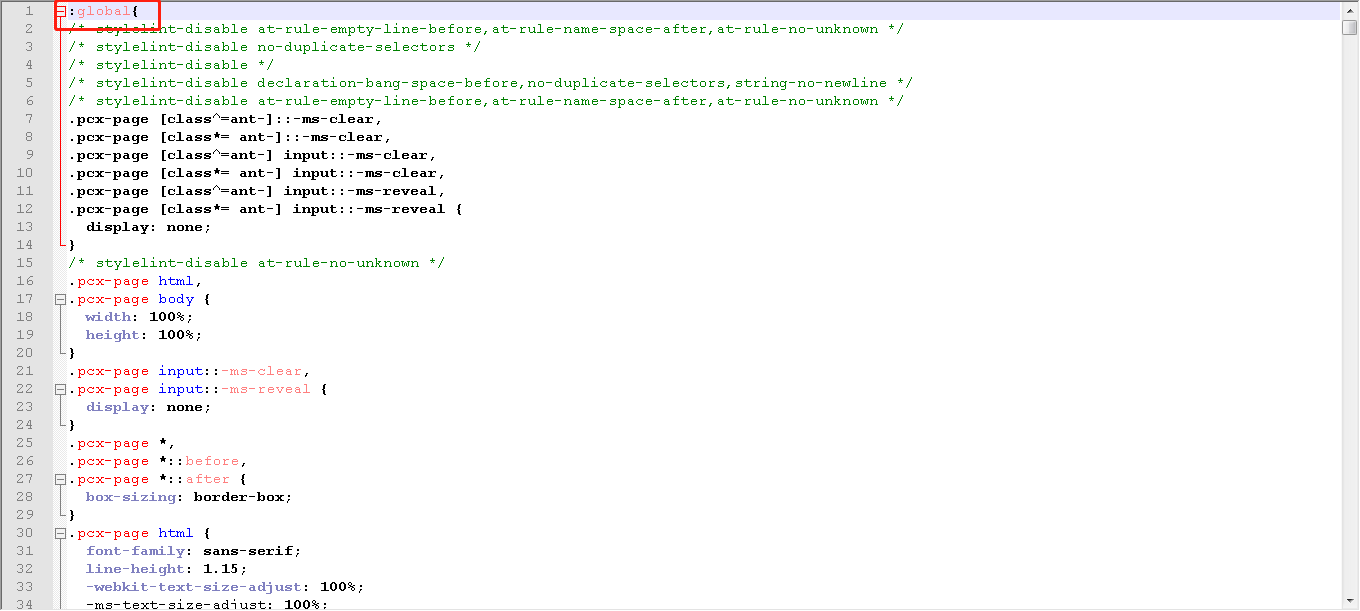Place cursor in 'box-sizing: border-box;' declaration

tap(188, 497)
